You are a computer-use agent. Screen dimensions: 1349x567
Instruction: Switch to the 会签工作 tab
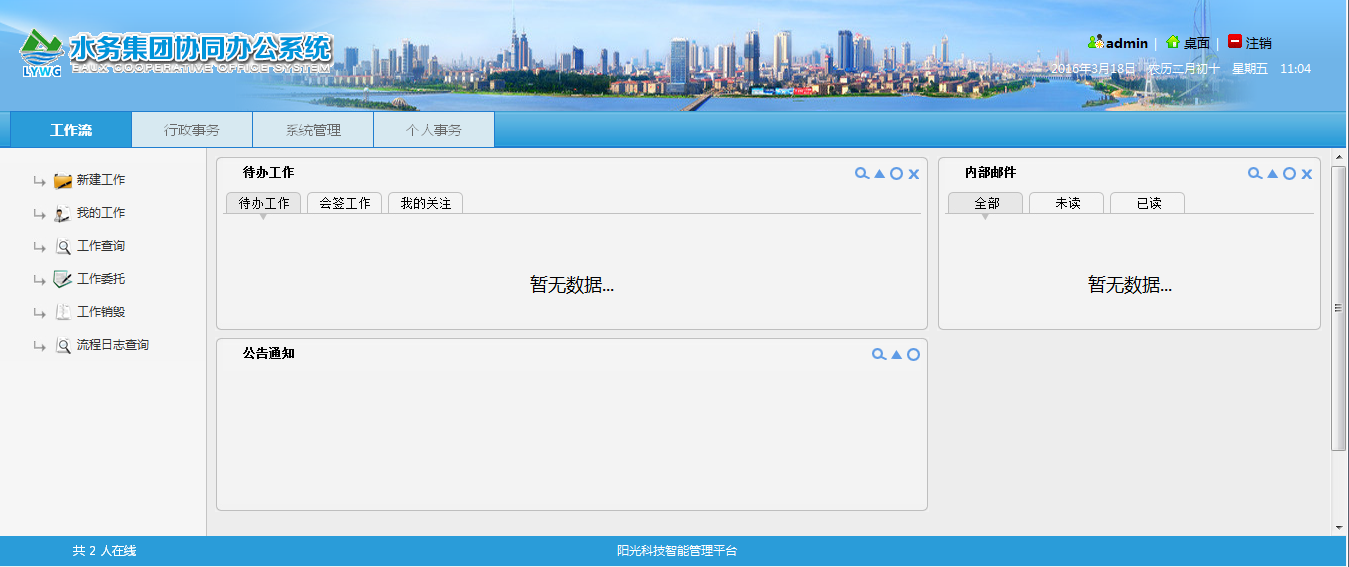pos(344,203)
